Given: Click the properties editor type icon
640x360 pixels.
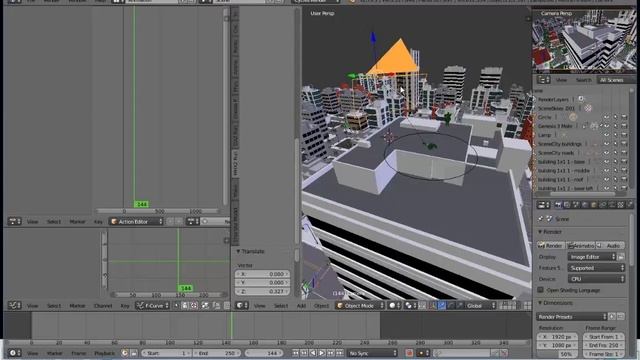Looking at the screenshot, I should (543, 205).
